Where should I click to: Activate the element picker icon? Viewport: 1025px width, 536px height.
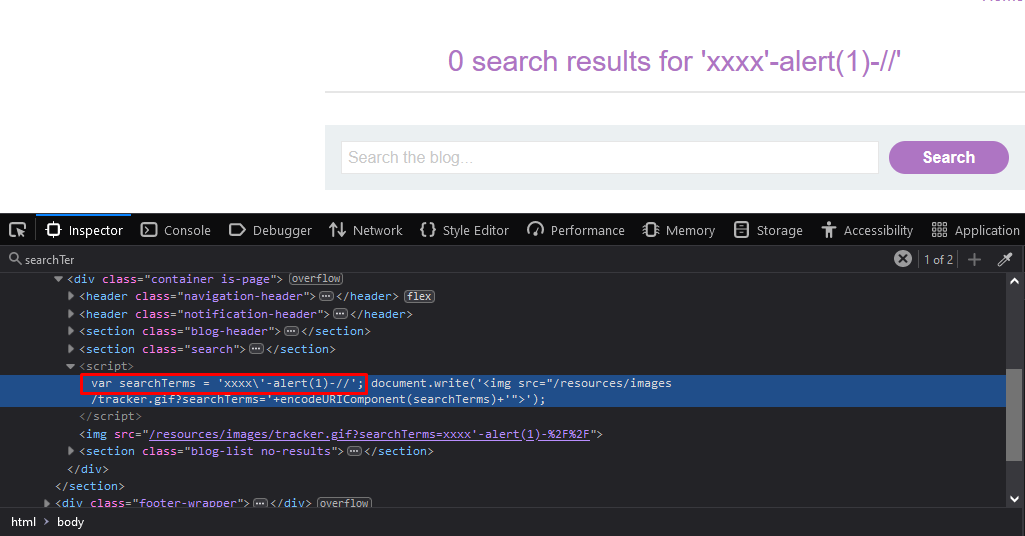[x=18, y=230]
